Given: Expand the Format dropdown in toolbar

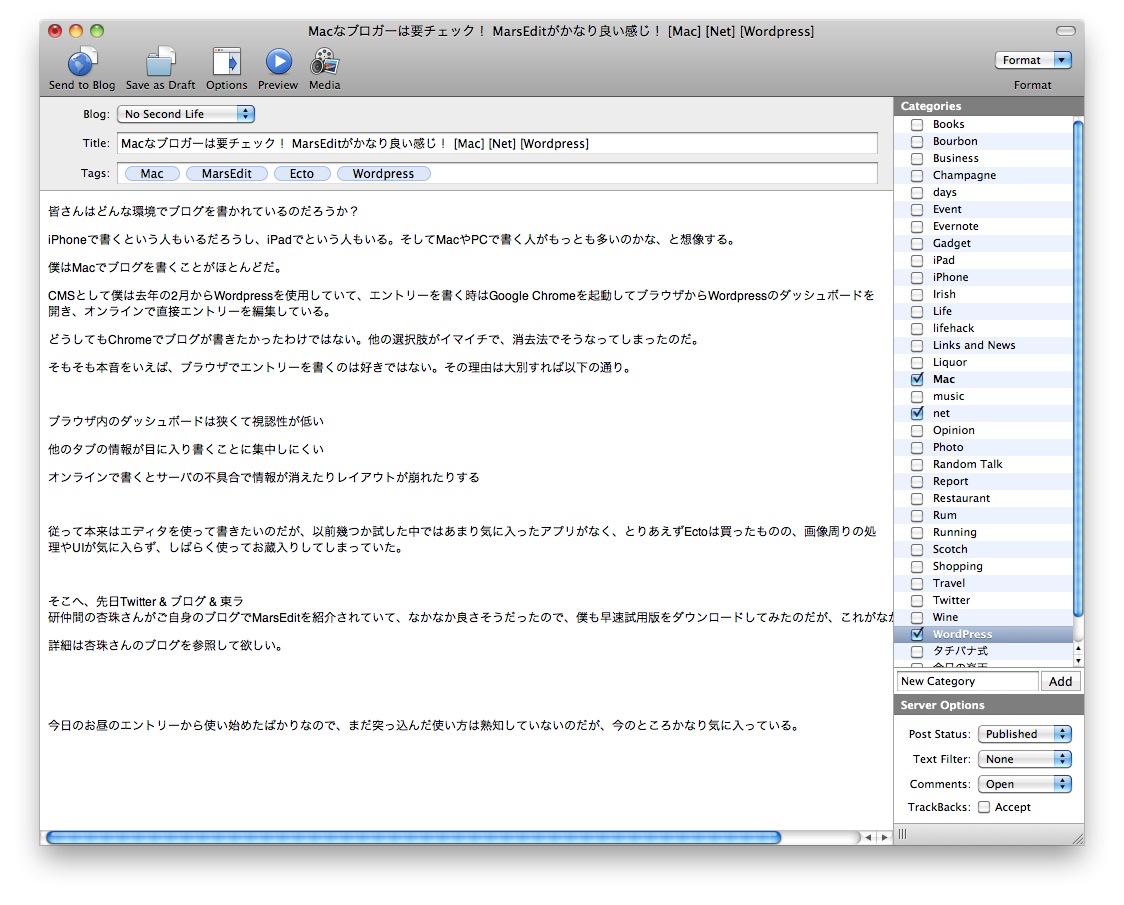Looking at the screenshot, I should [1033, 60].
